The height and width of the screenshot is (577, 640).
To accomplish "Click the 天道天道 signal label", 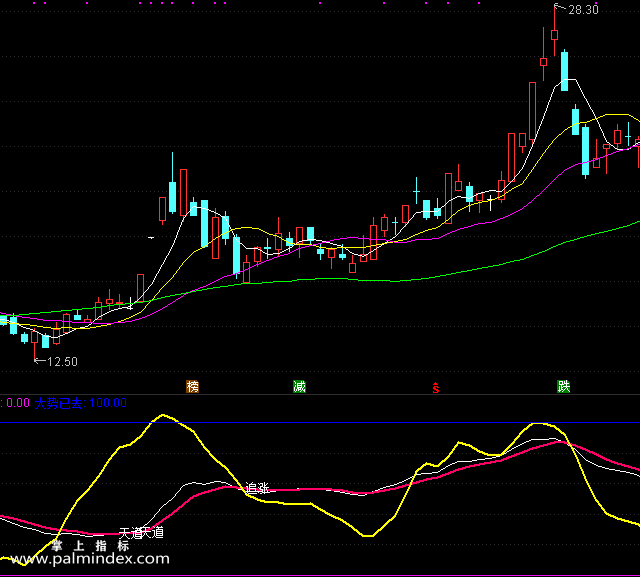I will coord(141,533).
